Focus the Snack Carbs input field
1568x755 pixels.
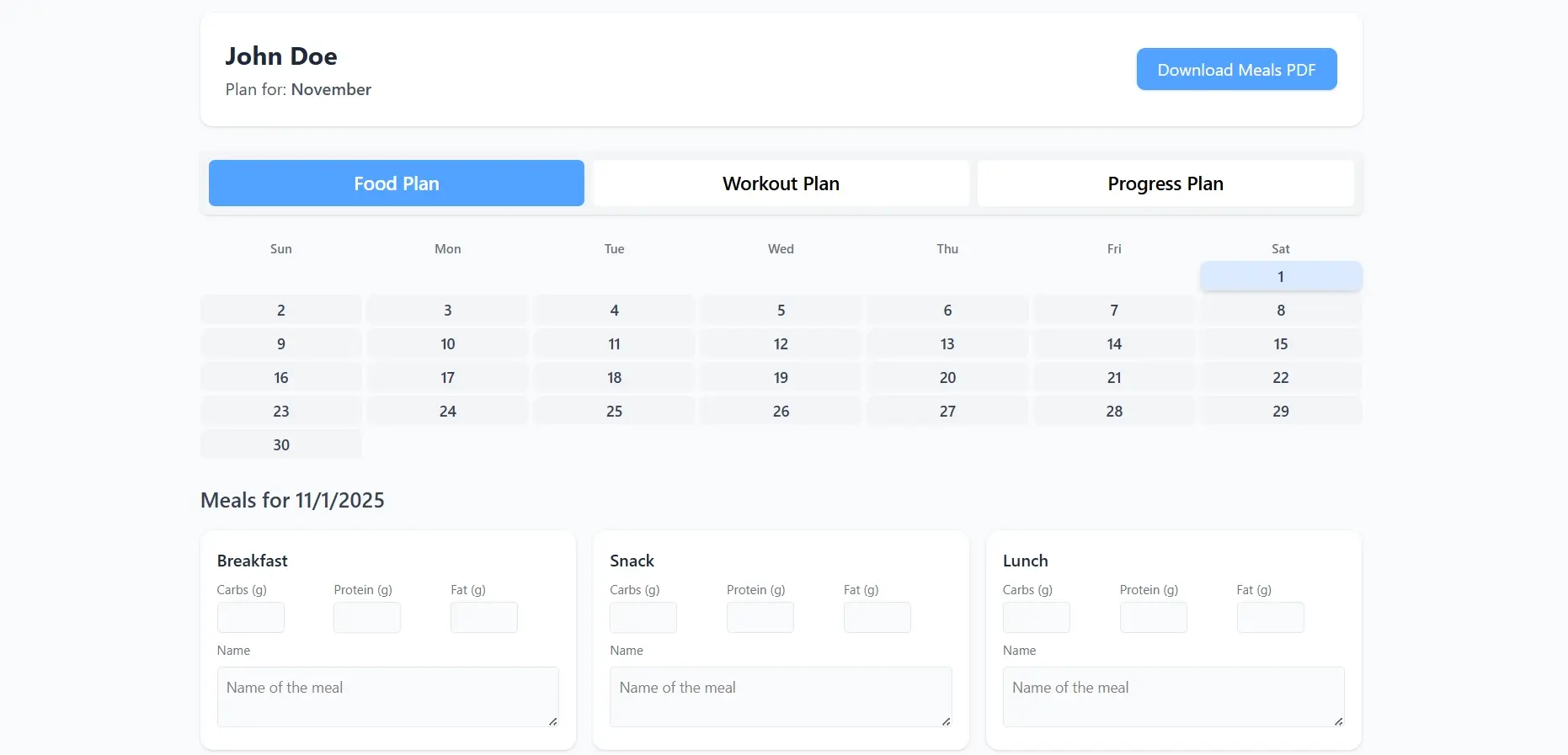pos(643,618)
